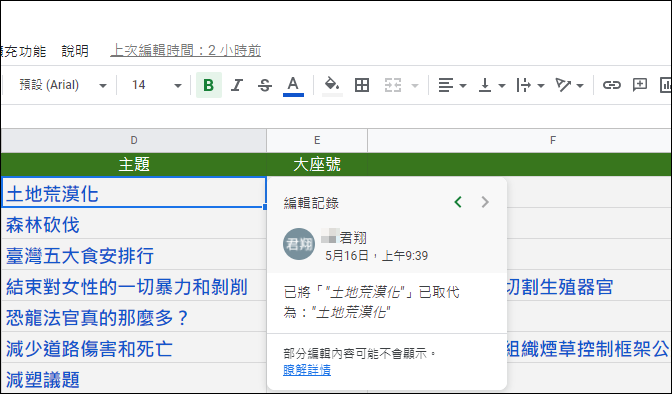Viewport: 672px width, 394px height.
Task: Click merge cells icon
Action: [393, 85]
